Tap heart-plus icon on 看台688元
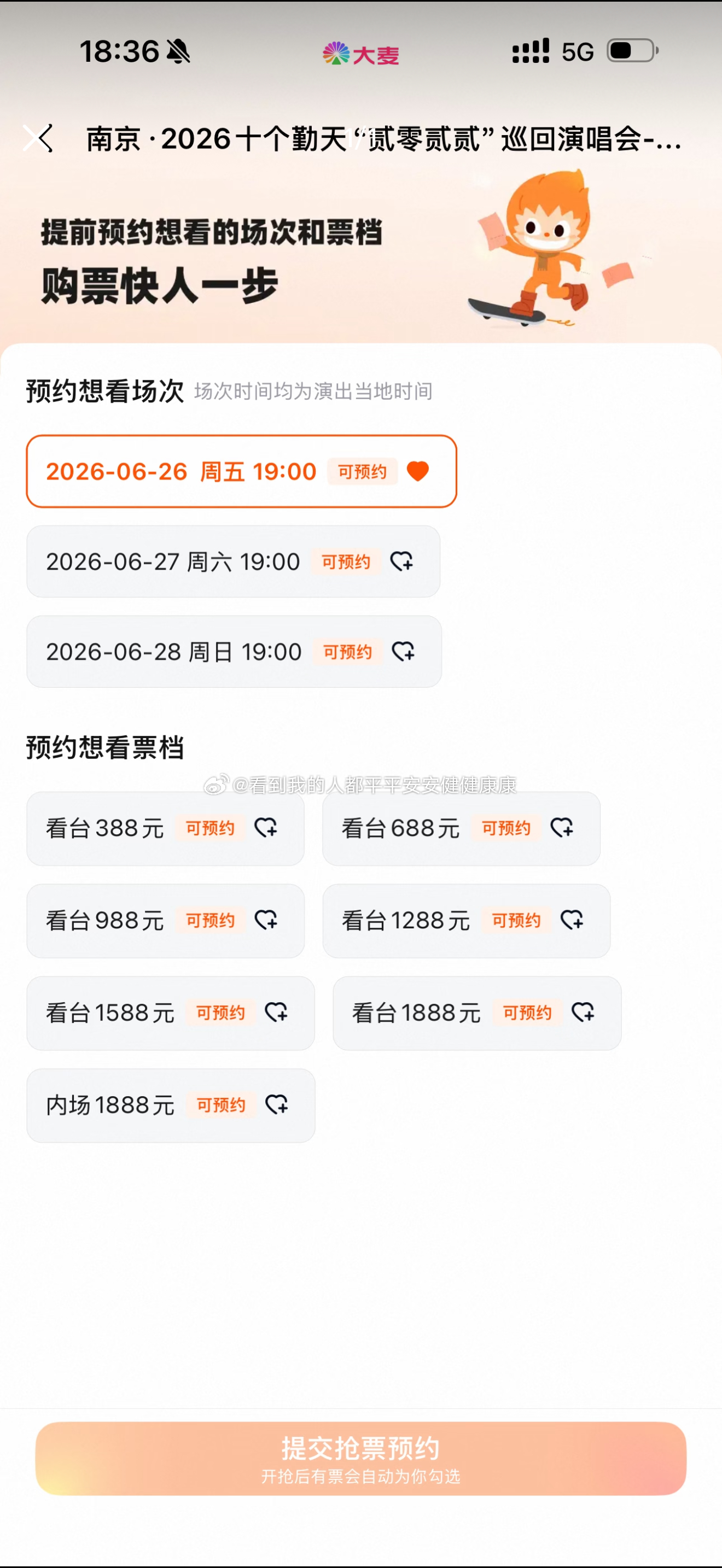This screenshot has width=722, height=1568. coord(562,828)
